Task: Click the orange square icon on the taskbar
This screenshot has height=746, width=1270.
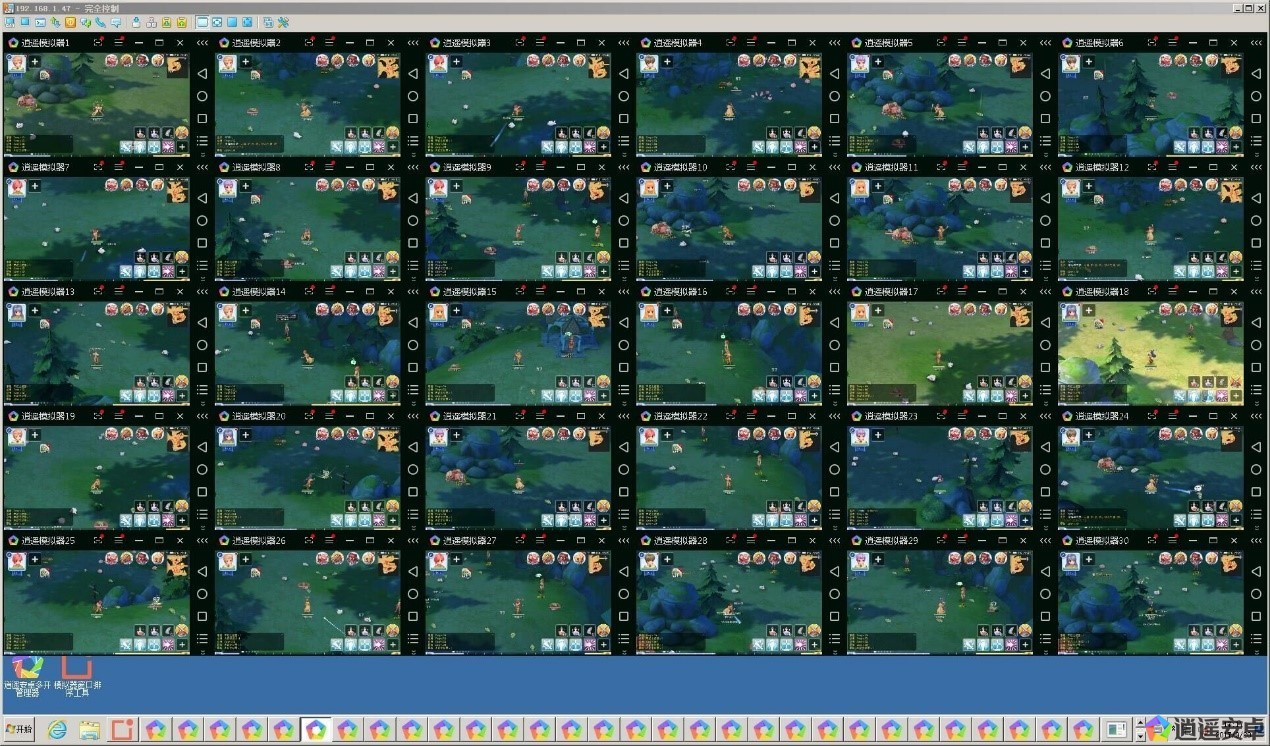Action: pyautogui.click(x=122, y=729)
